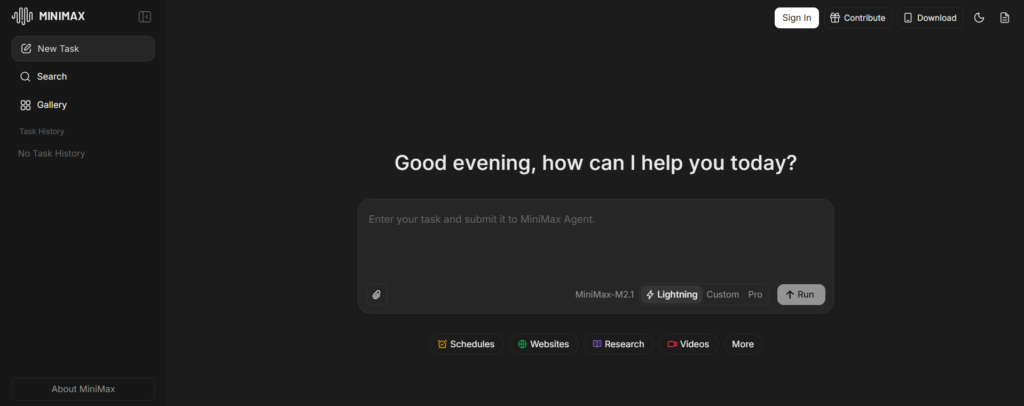Click the task input text field
This screenshot has width=1024, height=406.
595,240
